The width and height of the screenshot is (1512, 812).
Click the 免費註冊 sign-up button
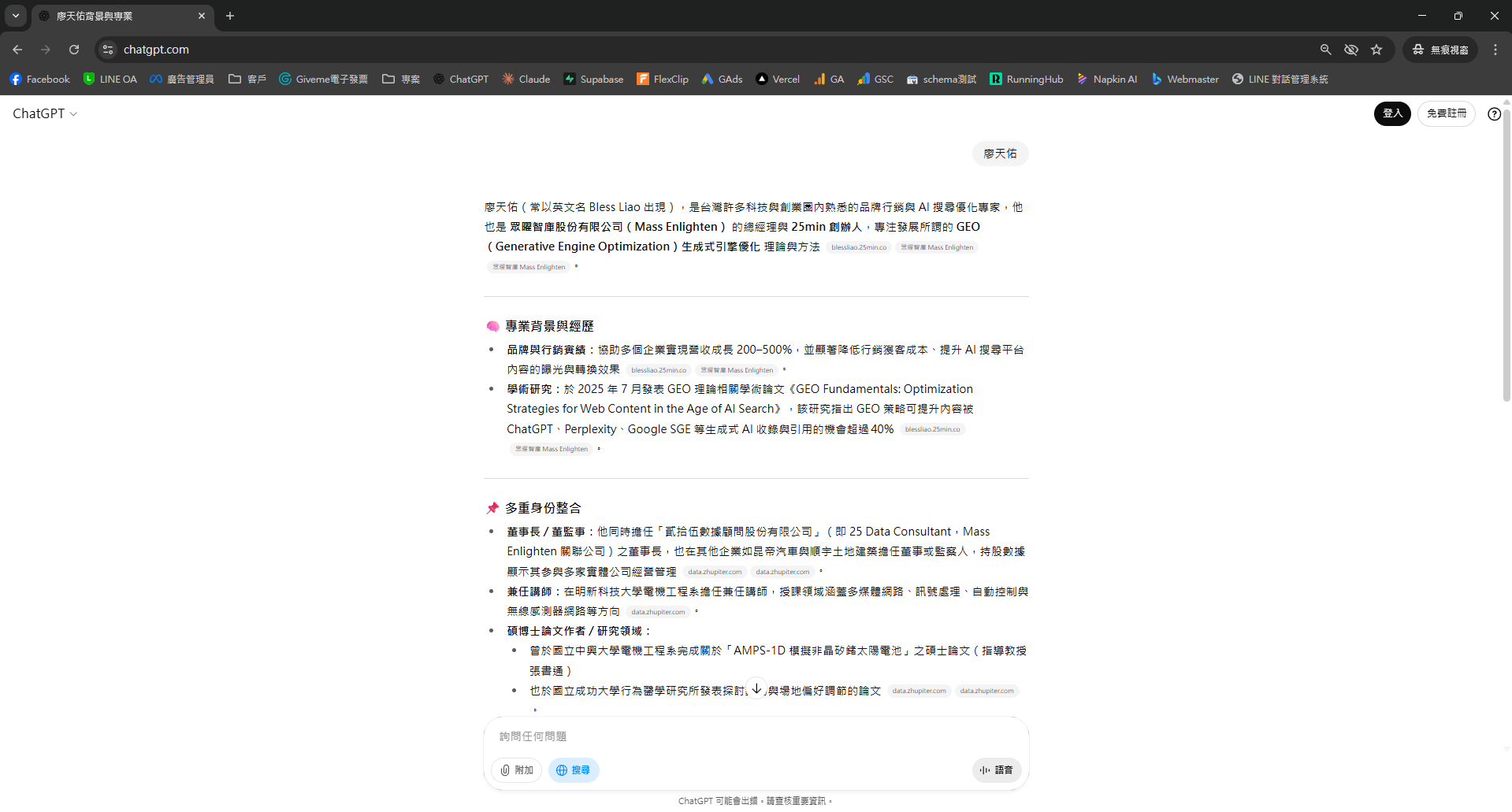click(1447, 113)
